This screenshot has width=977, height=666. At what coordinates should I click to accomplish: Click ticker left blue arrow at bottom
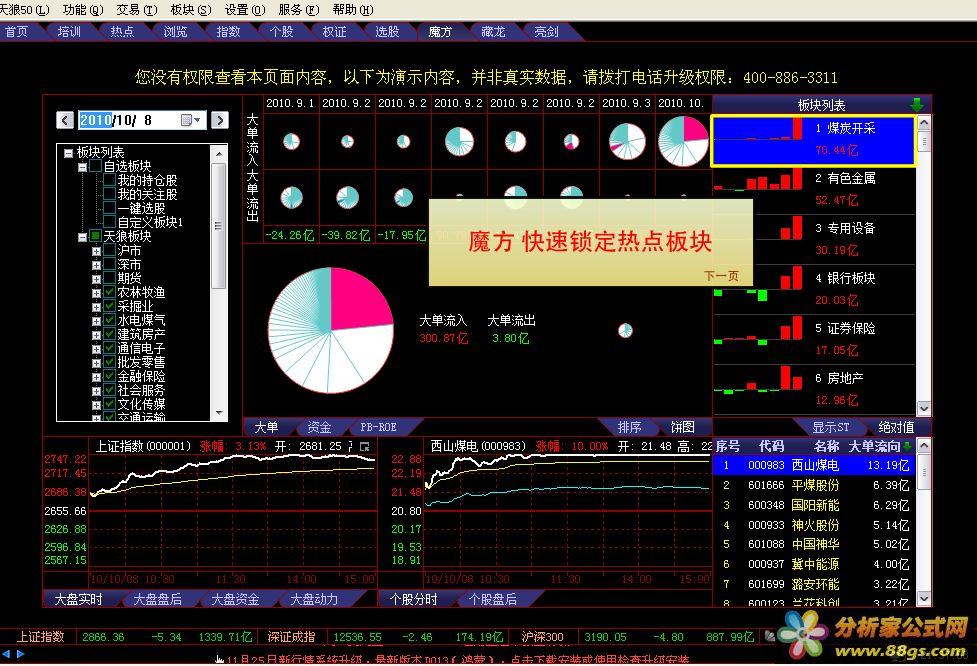coord(6,654)
